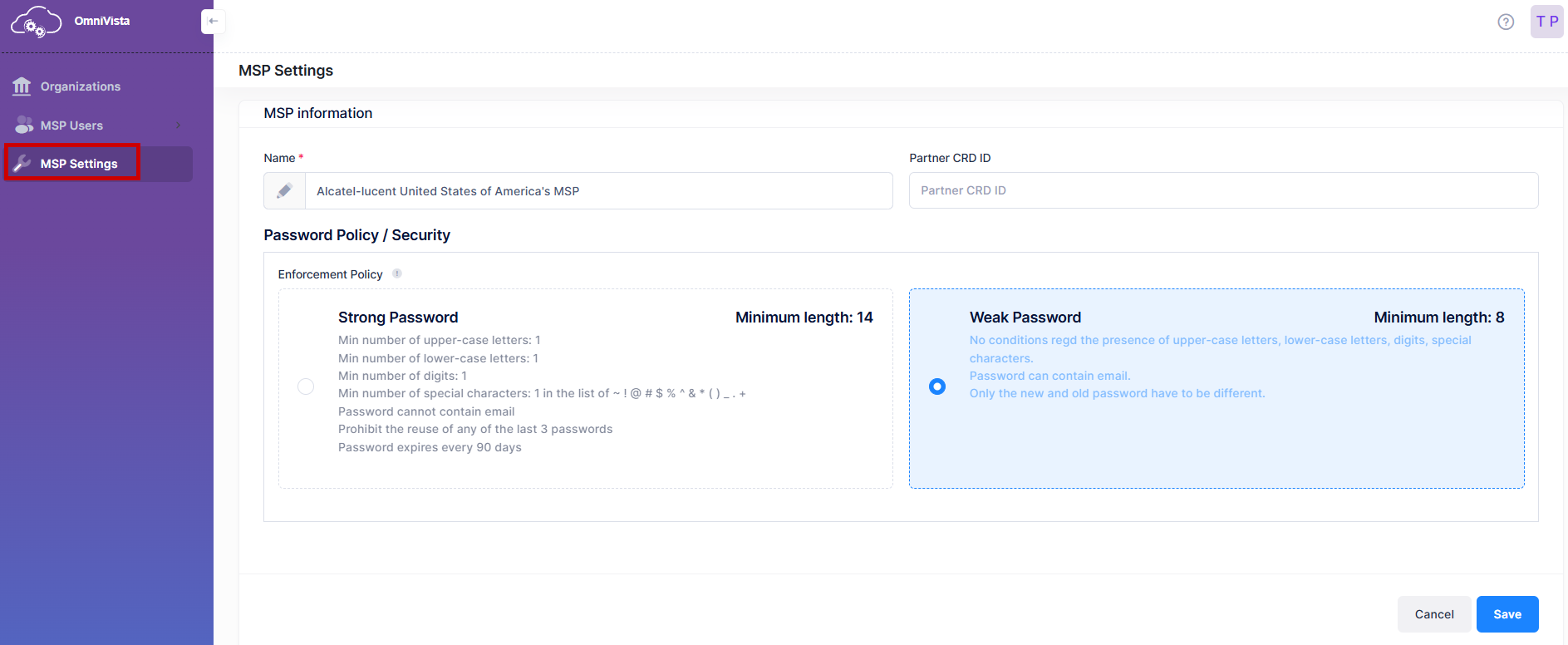Open the help question mark icon

pos(1505,22)
